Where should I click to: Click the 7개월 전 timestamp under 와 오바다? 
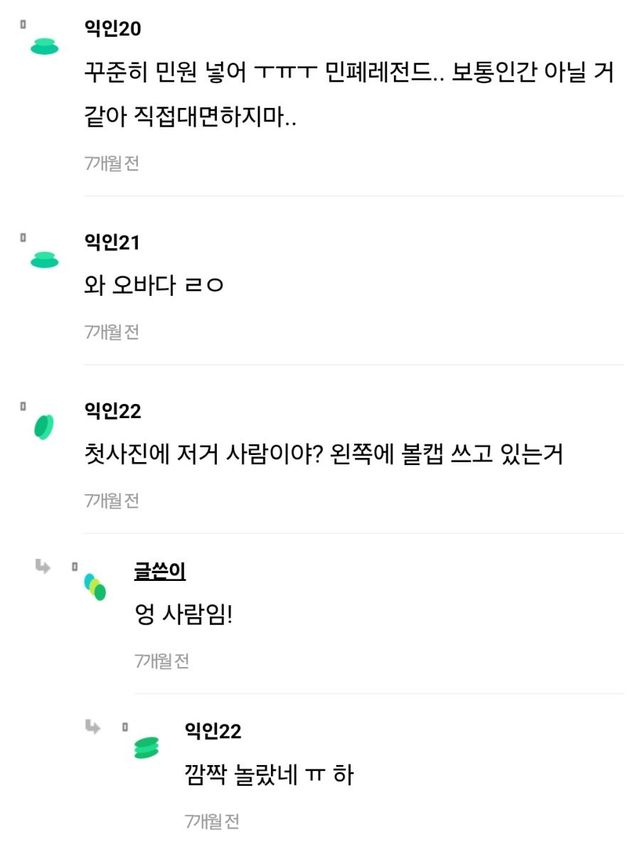tap(111, 332)
